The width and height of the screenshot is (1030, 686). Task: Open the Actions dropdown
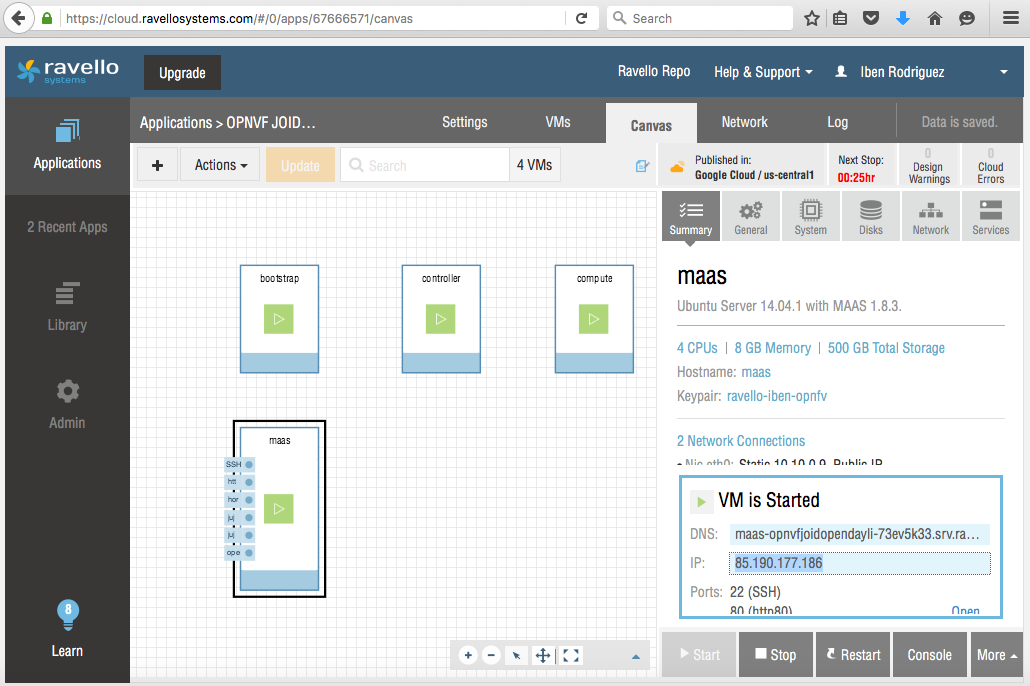220,165
